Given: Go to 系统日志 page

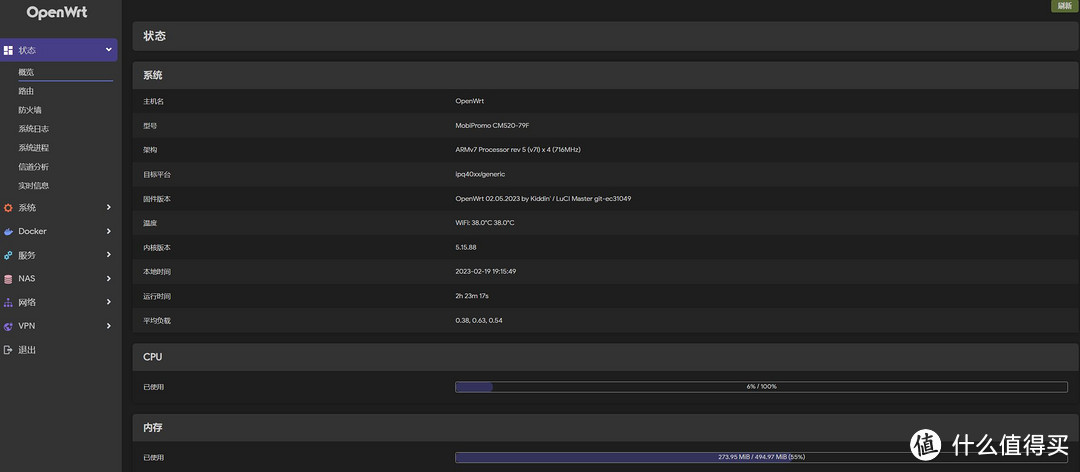Looking at the screenshot, I should coord(33,129).
